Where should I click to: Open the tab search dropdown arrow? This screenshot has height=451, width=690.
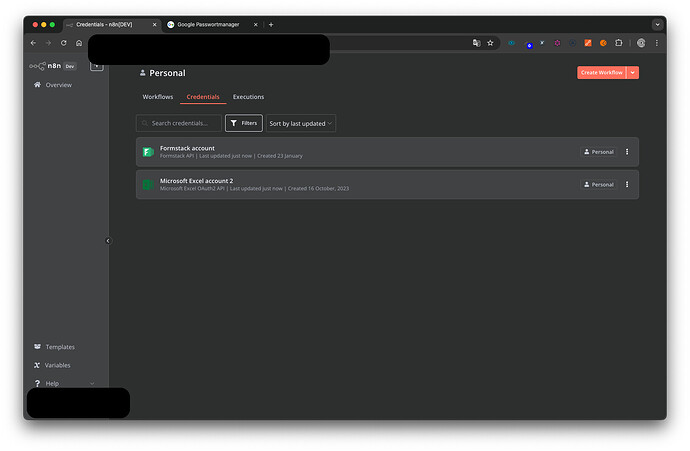[x=657, y=25]
